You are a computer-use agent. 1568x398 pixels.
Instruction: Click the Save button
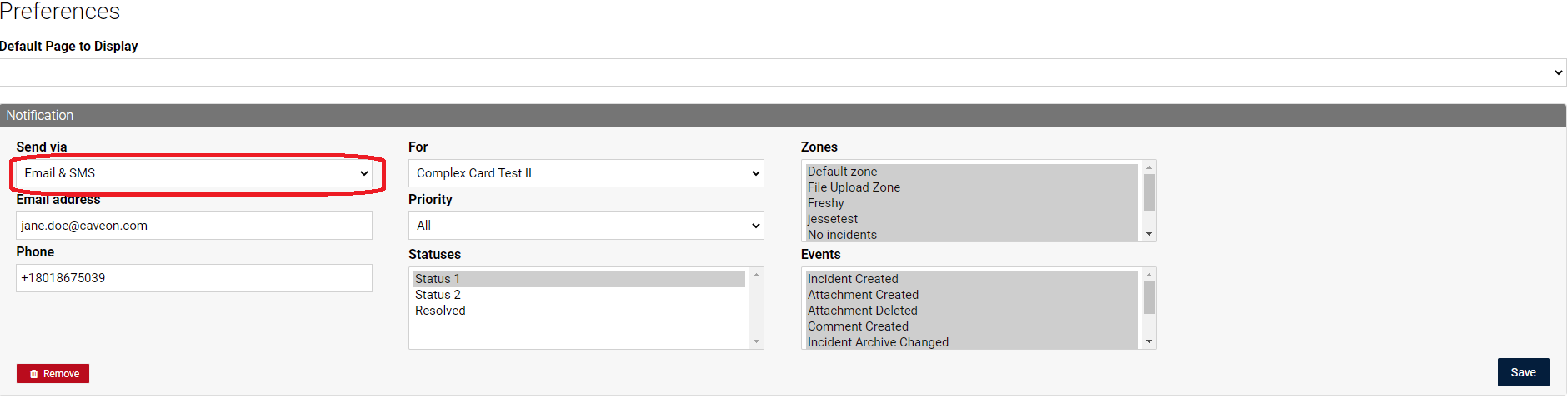click(1523, 372)
